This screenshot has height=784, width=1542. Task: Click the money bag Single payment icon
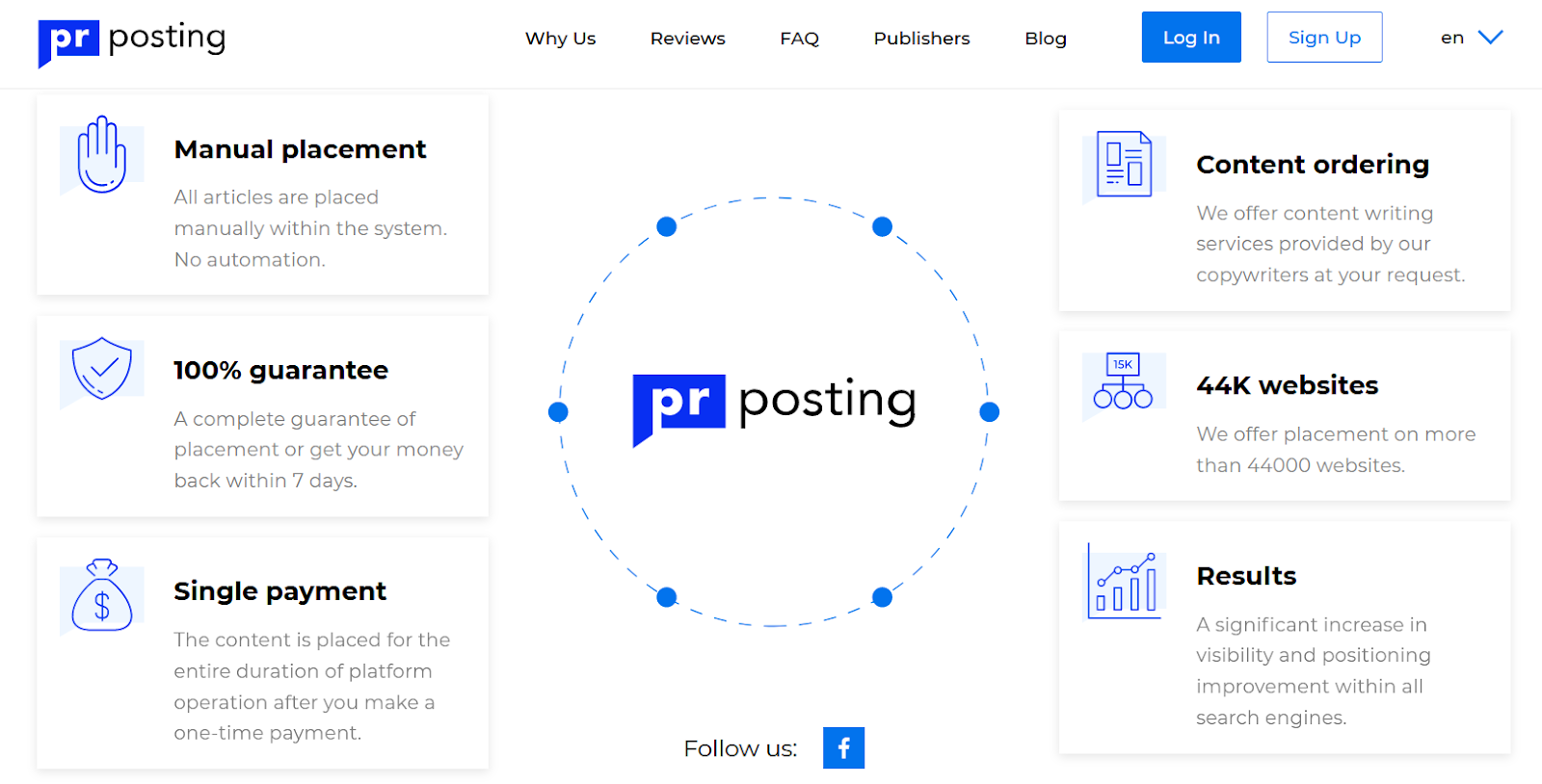102,595
